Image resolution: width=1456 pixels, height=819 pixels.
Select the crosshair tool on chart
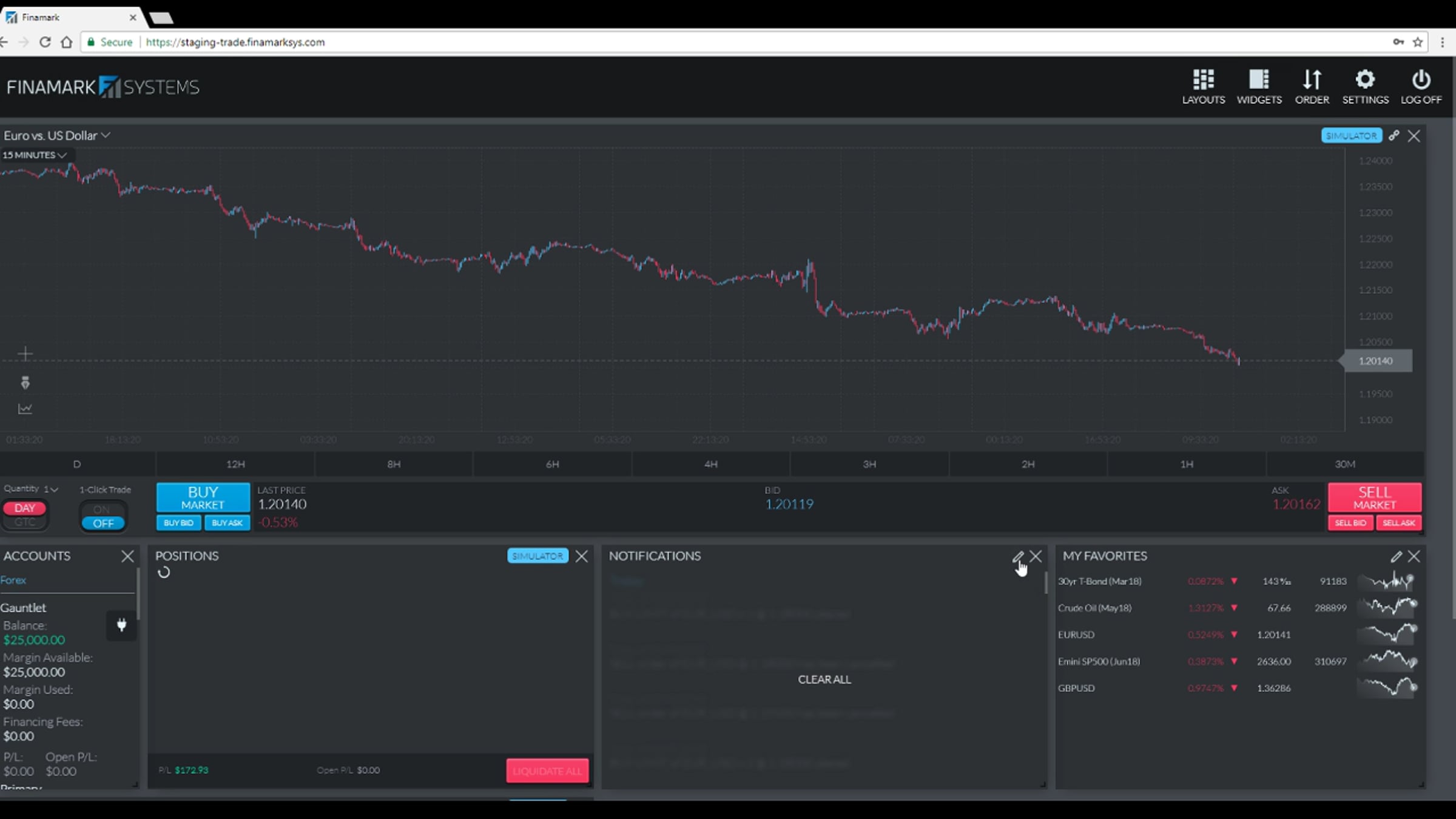[25, 354]
